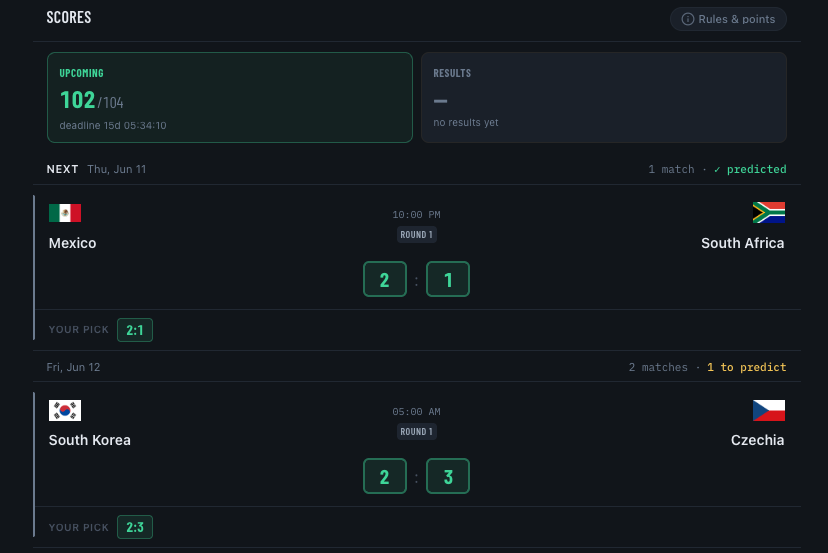Screen dimensions: 828x553
Task: Click the Fri, Jun 12 date header
Action: pyautogui.click(x=73, y=367)
